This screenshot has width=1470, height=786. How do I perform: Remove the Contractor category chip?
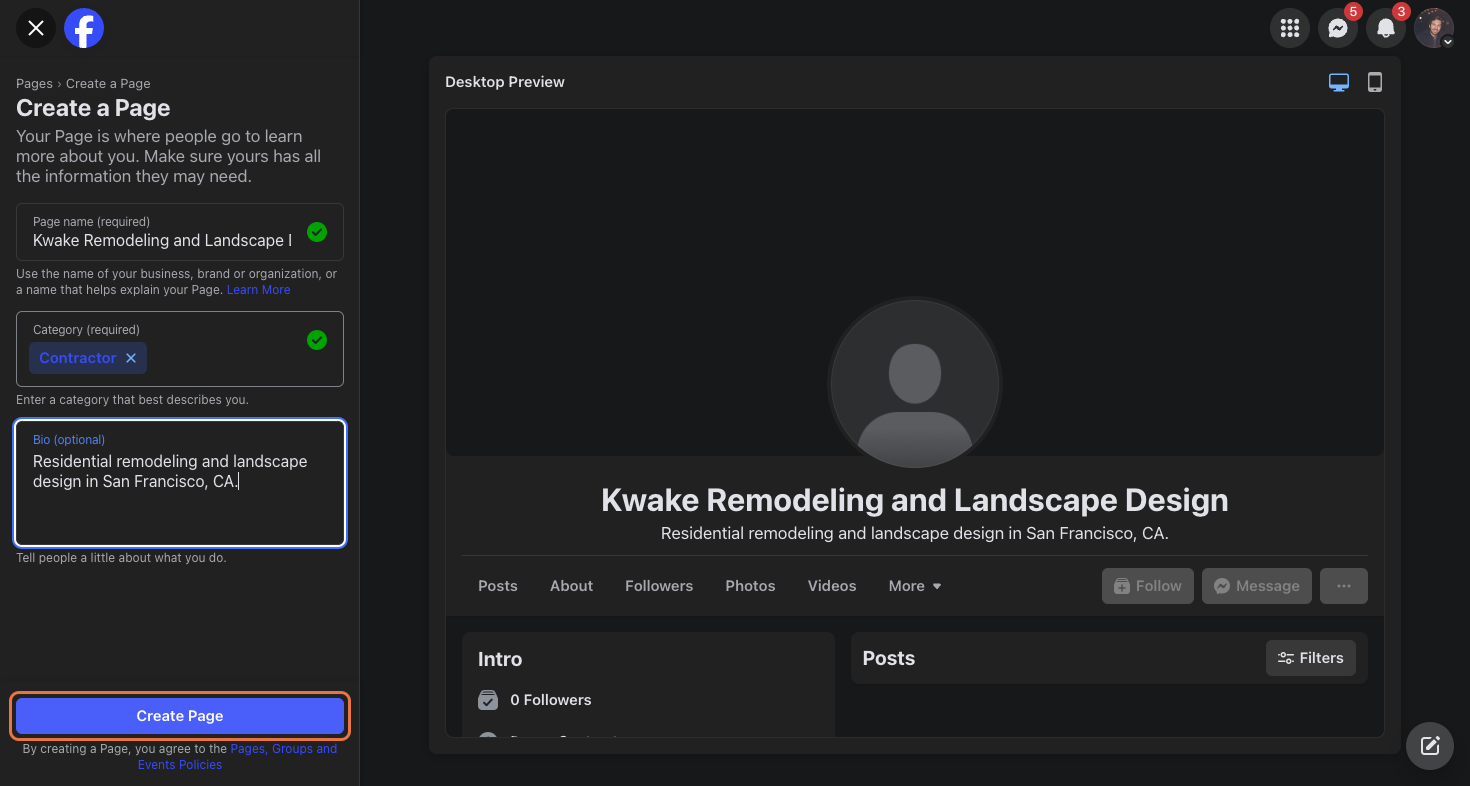tap(131, 358)
